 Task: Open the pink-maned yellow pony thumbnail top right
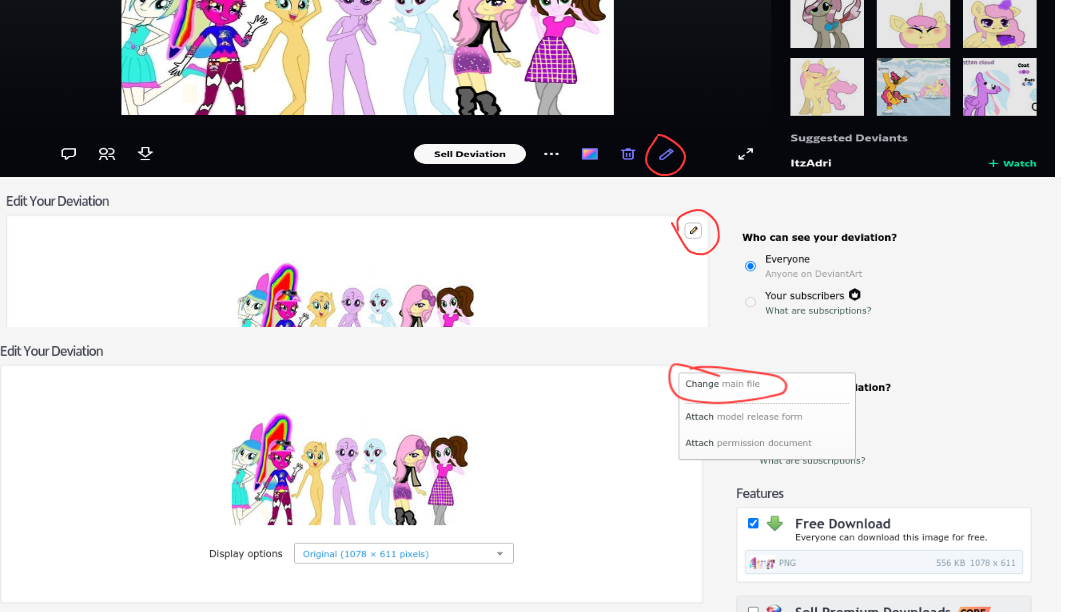1000,24
